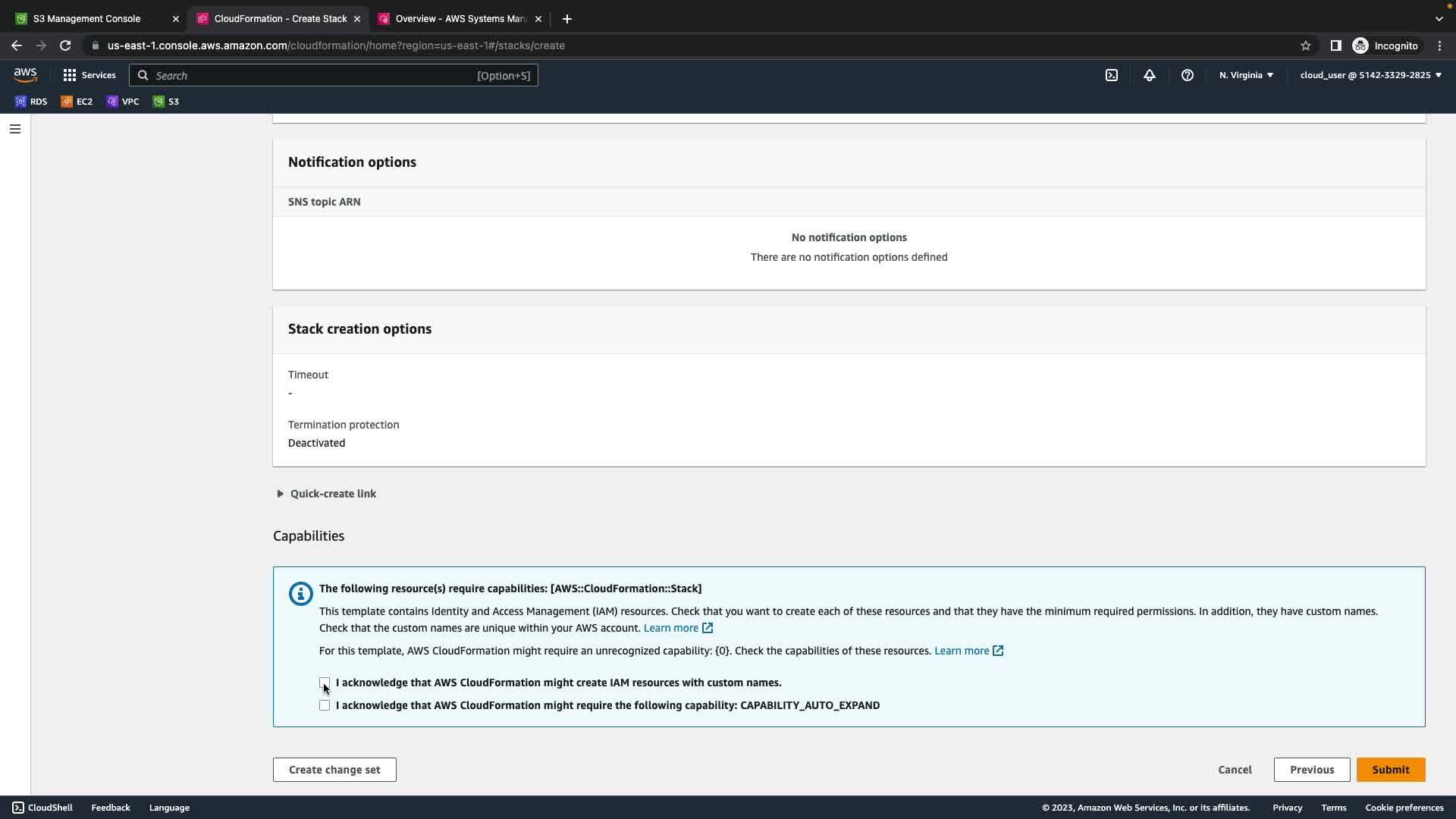Screen dimensions: 1456x819
Task: Open the notifications bell icon
Action: pyautogui.click(x=1150, y=75)
